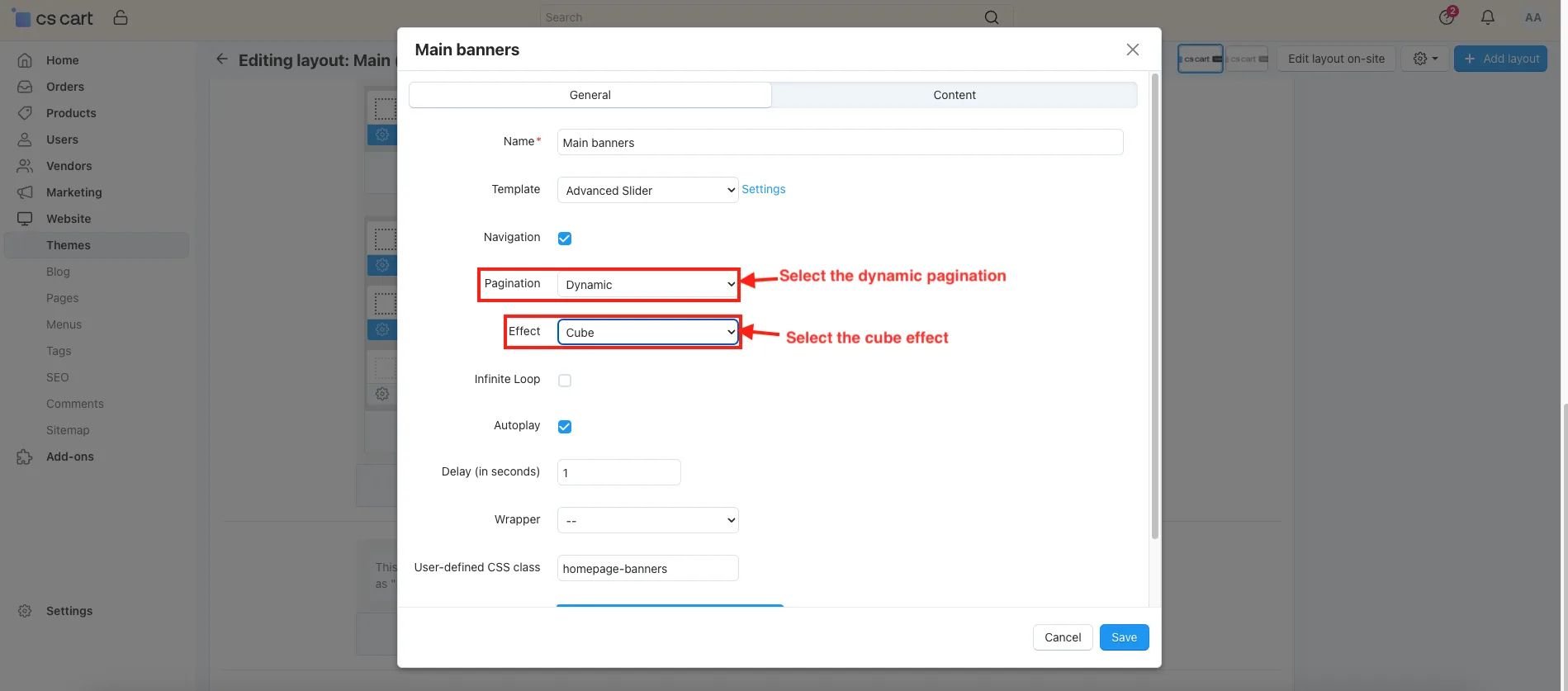Open Orders in the sidebar

tap(65, 87)
